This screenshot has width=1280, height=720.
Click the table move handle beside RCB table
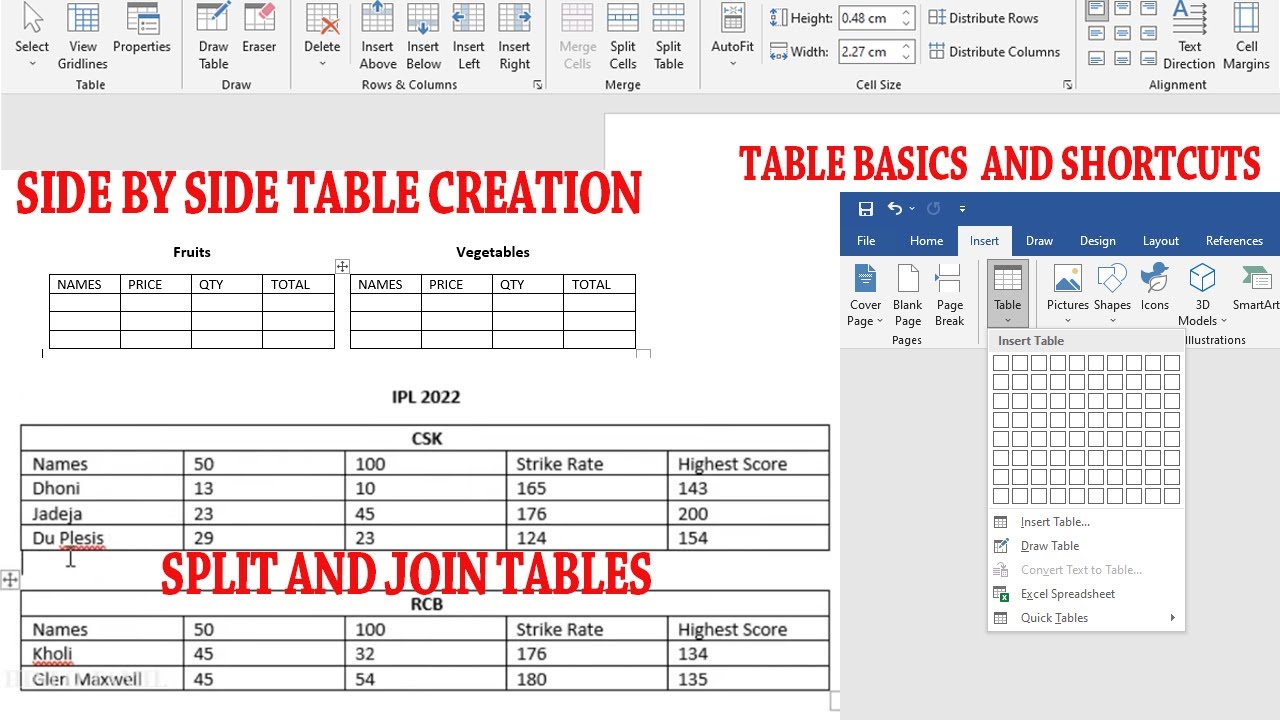coord(9,579)
